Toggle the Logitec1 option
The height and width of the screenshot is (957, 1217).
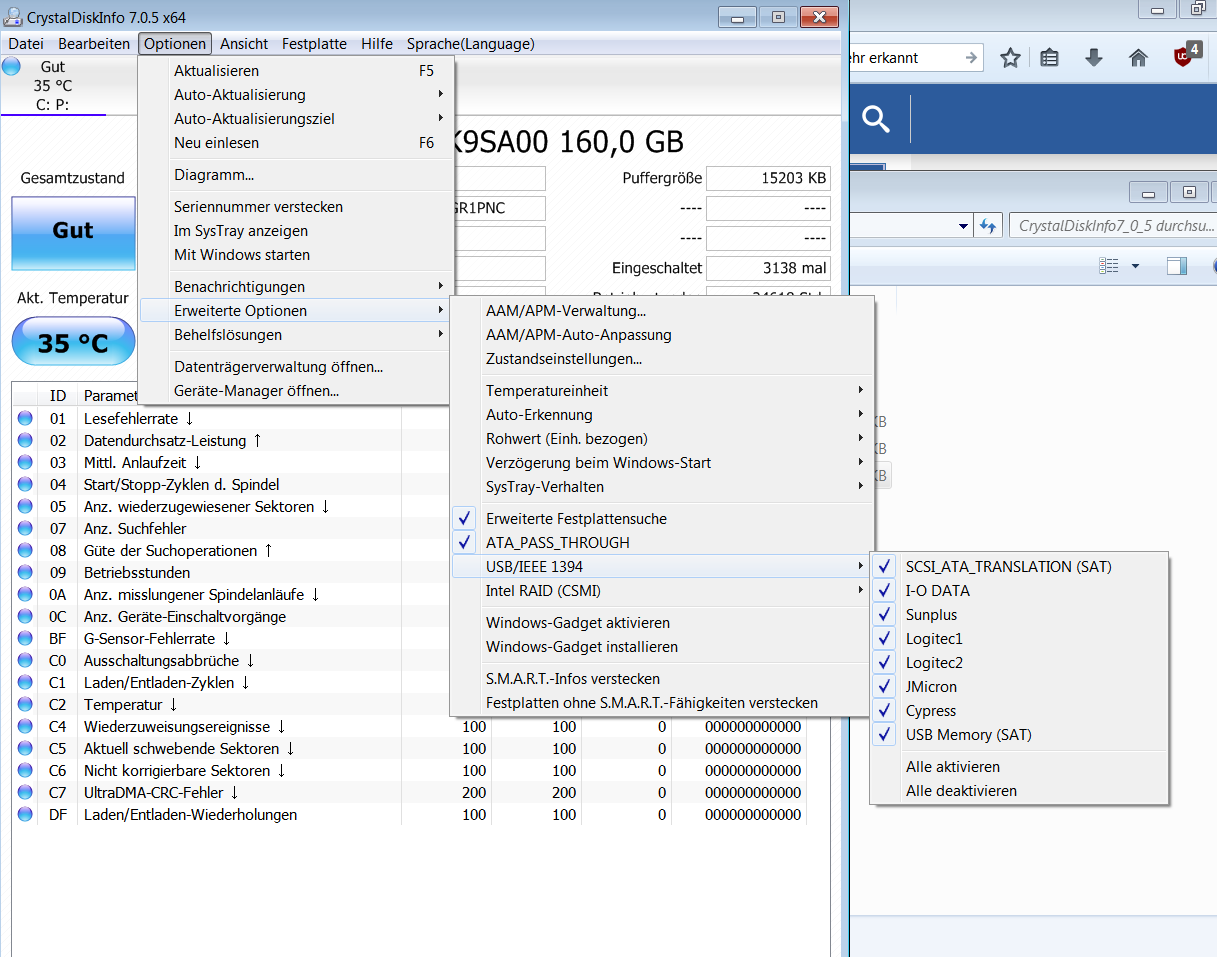[1019, 638]
